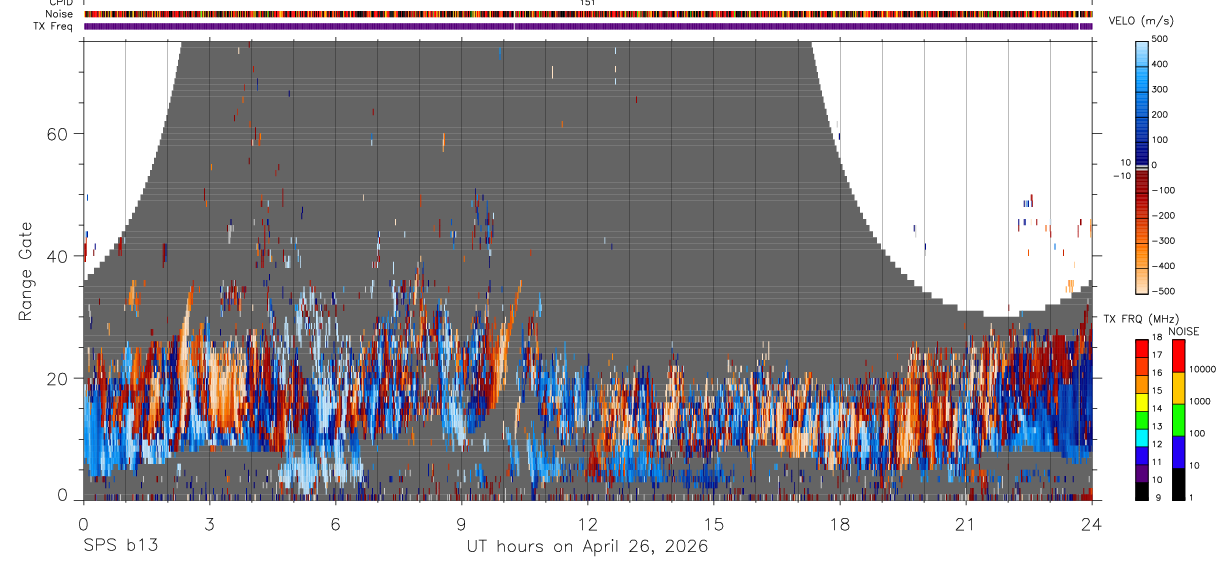
Task: Click the 'SPS b13' radar beam label
Action: 120,546
